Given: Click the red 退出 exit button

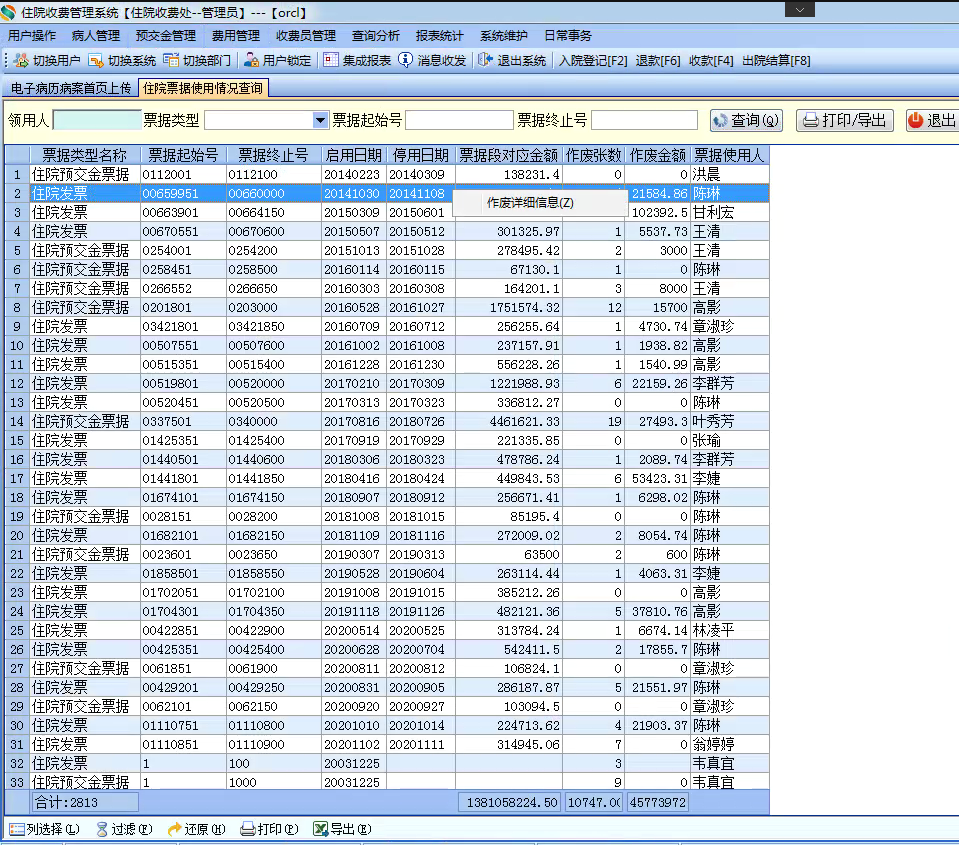Looking at the screenshot, I should 932,120.
